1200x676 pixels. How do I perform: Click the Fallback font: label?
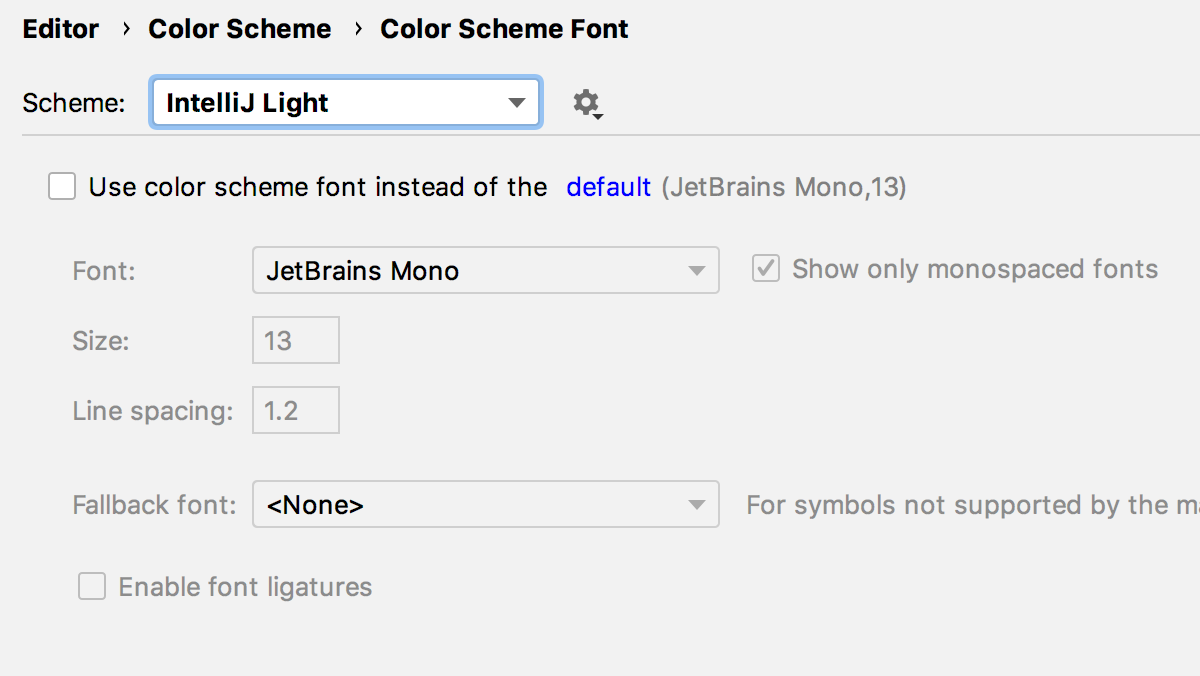[154, 504]
